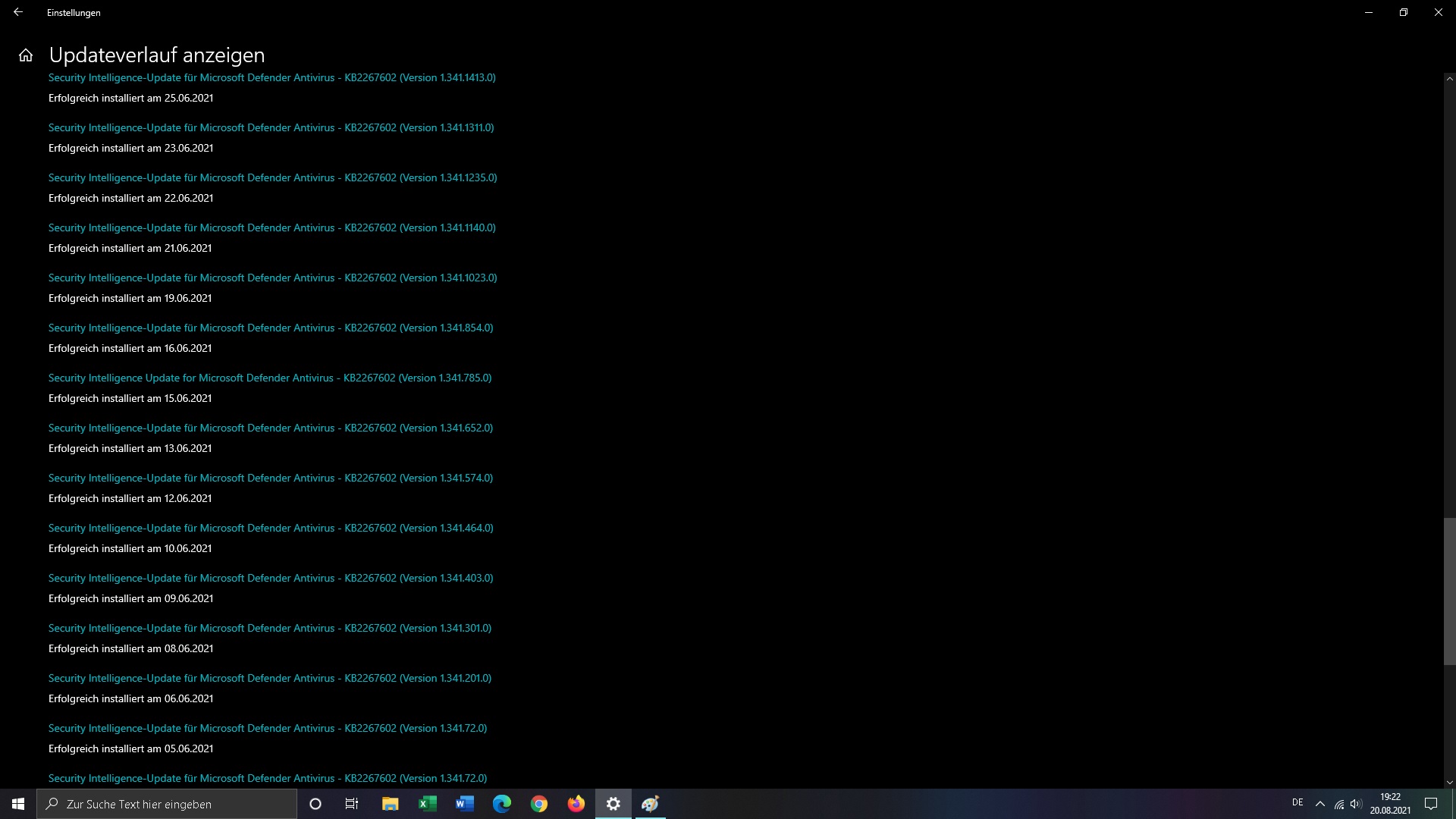Switch to Settings gear app in taskbar
The image size is (1456, 819).
[x=613, y=804]
